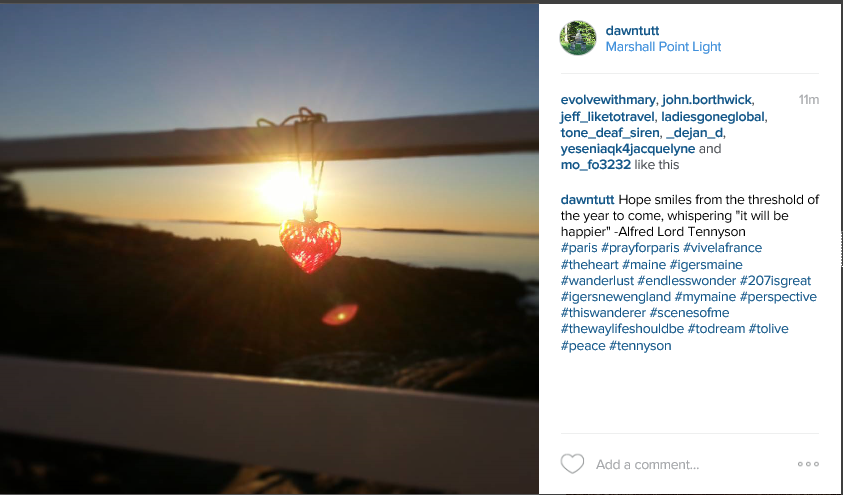Click the heart like icon
Viewport: 843px width, 495px height.
[572, 464]
